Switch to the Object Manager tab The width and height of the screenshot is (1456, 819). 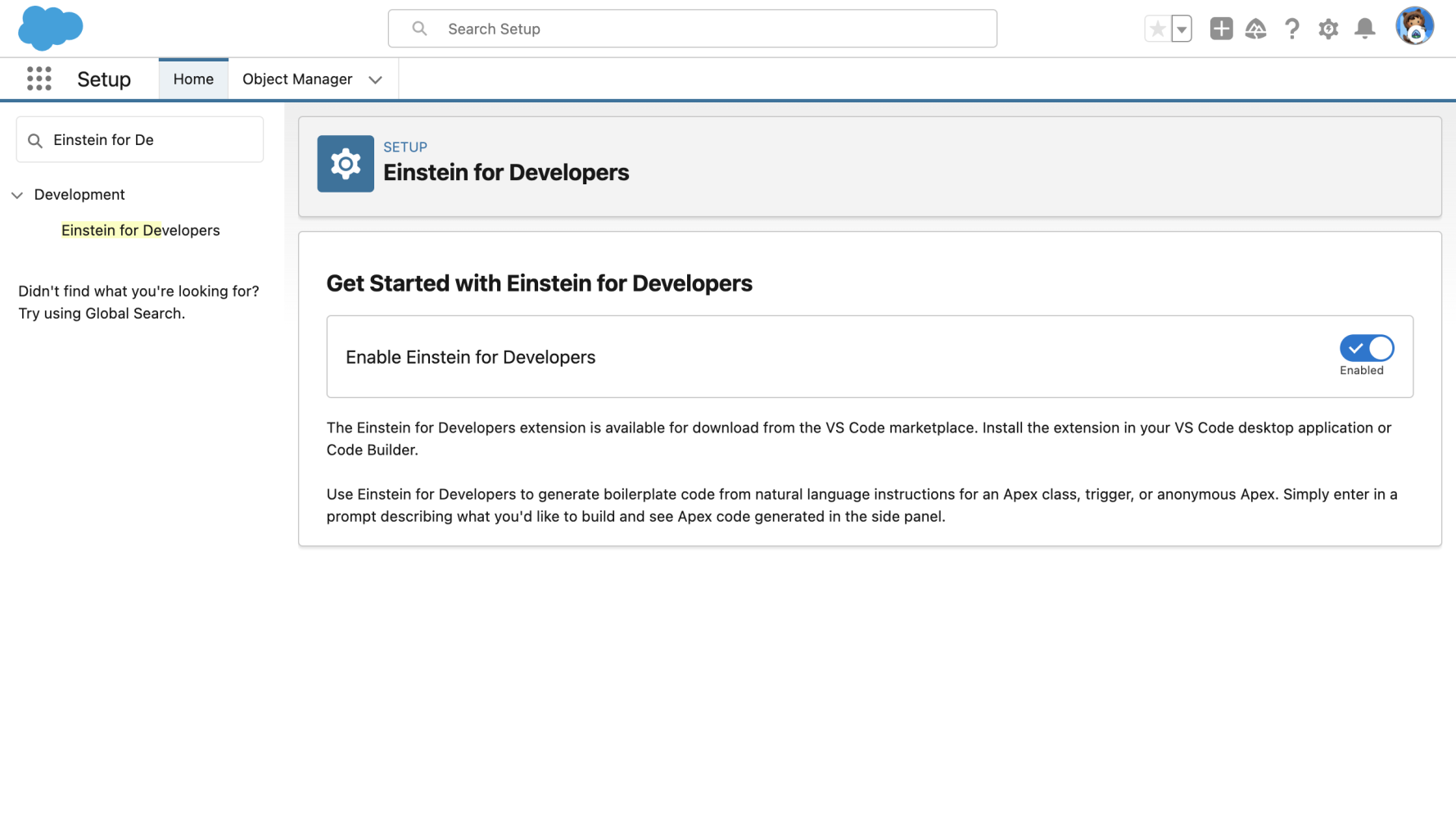[x=297, y=79]
